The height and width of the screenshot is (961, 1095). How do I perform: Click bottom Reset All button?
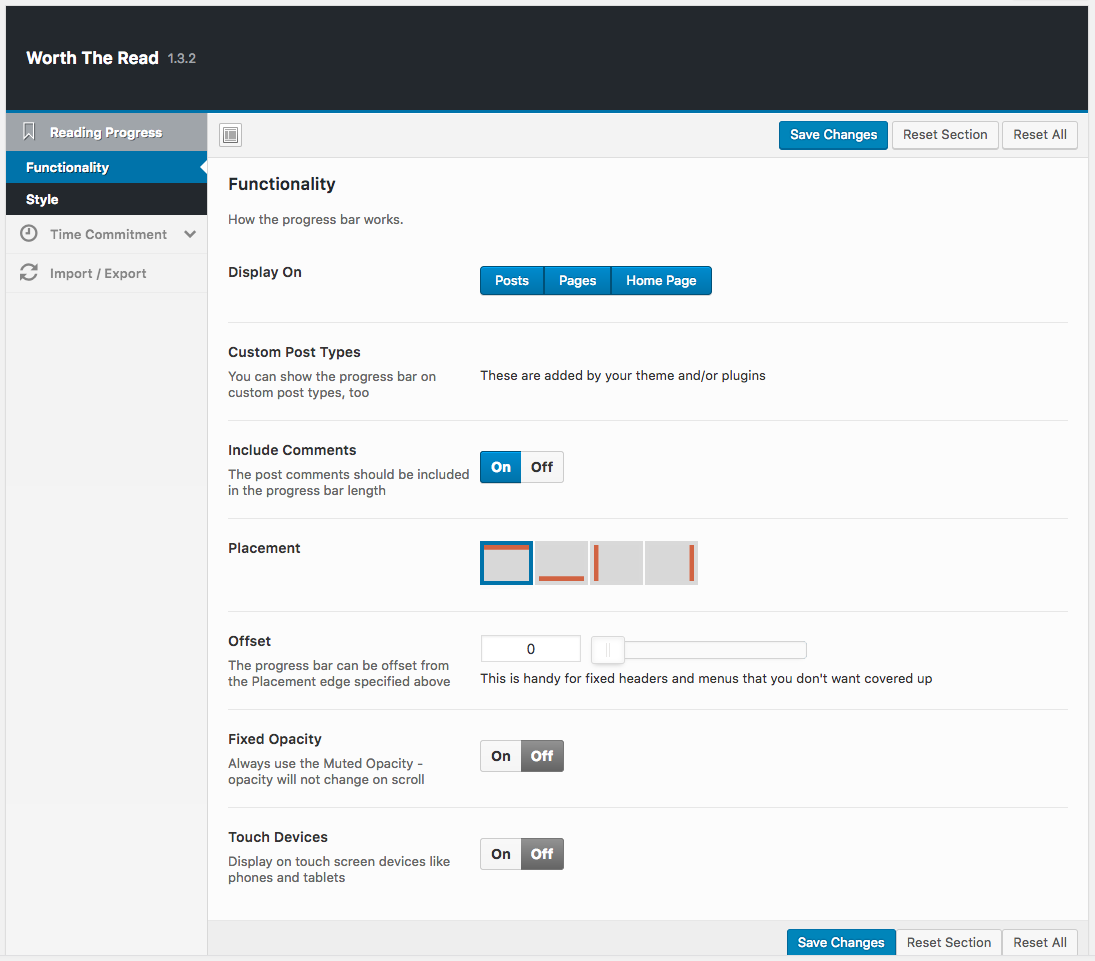pyautogui.click(x=1040, y=942)
